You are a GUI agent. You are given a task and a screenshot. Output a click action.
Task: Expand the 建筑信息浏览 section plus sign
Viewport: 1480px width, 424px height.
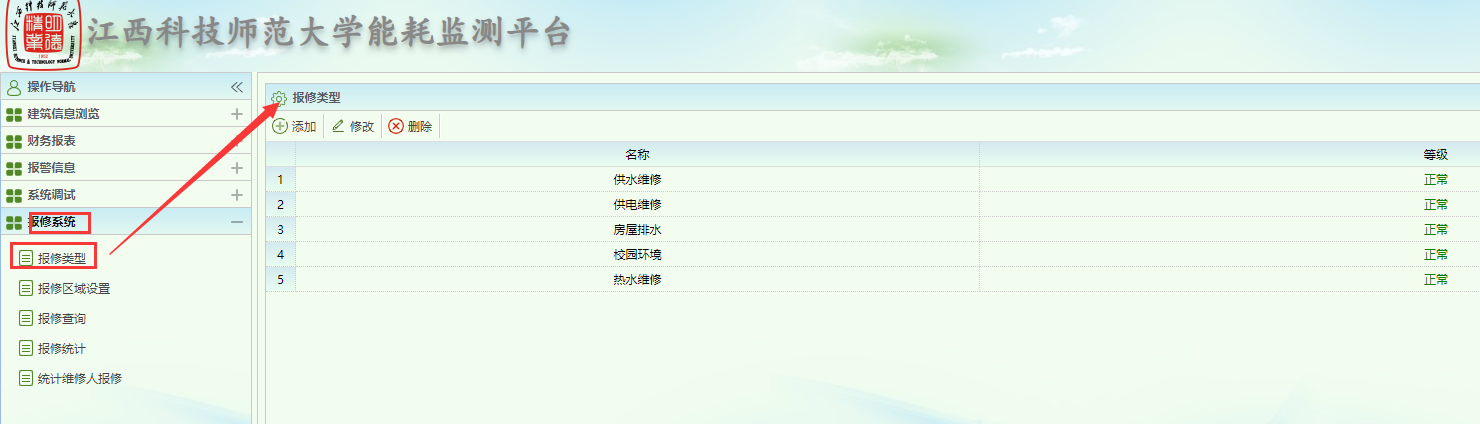pos(237,114)
